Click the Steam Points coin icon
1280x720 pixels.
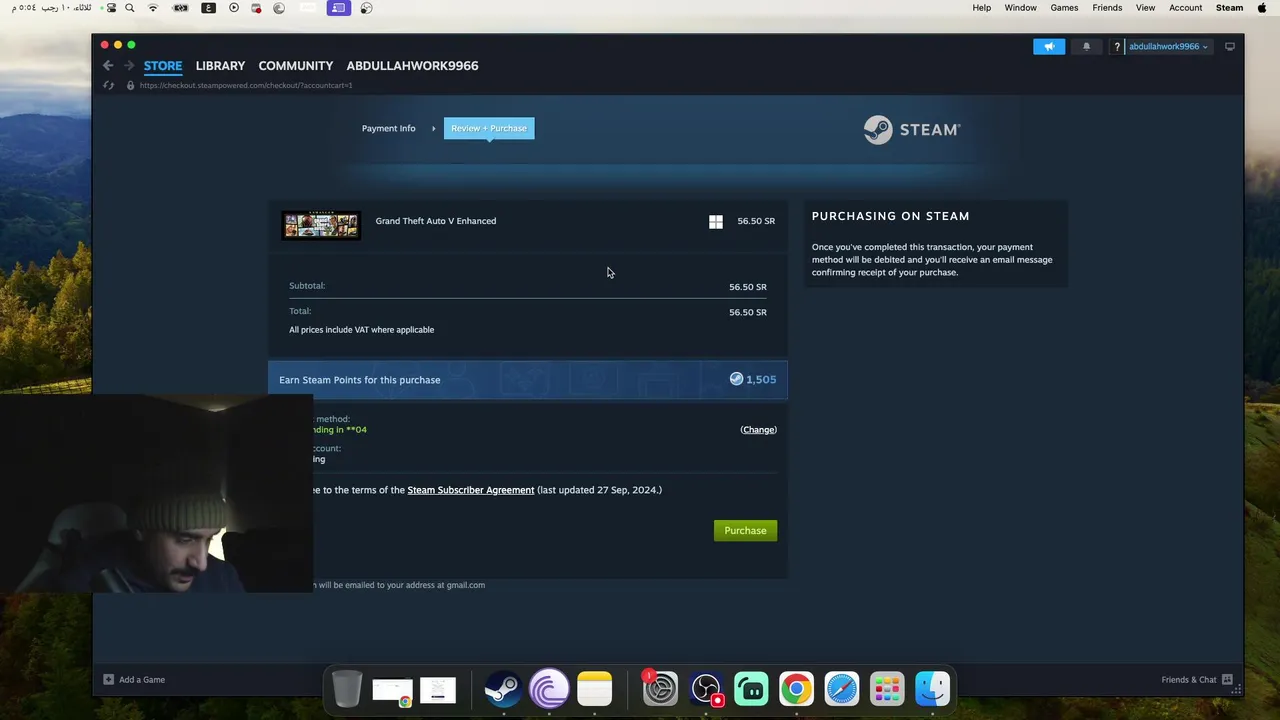[736, 379]
